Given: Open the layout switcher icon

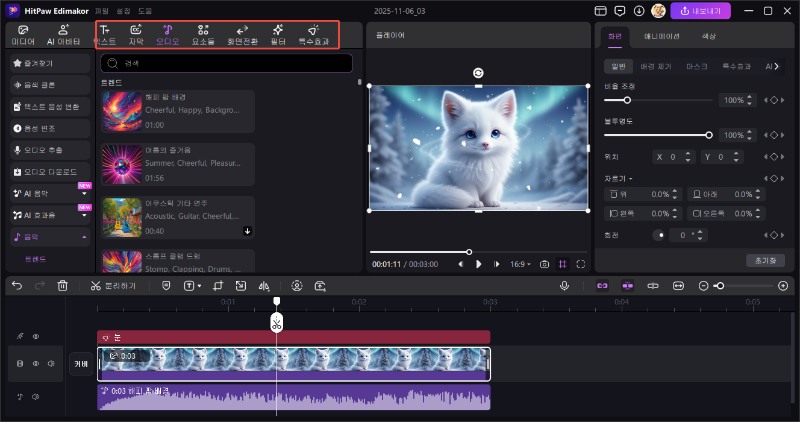Looking at the screenshot, I should (x=601, y=11).
